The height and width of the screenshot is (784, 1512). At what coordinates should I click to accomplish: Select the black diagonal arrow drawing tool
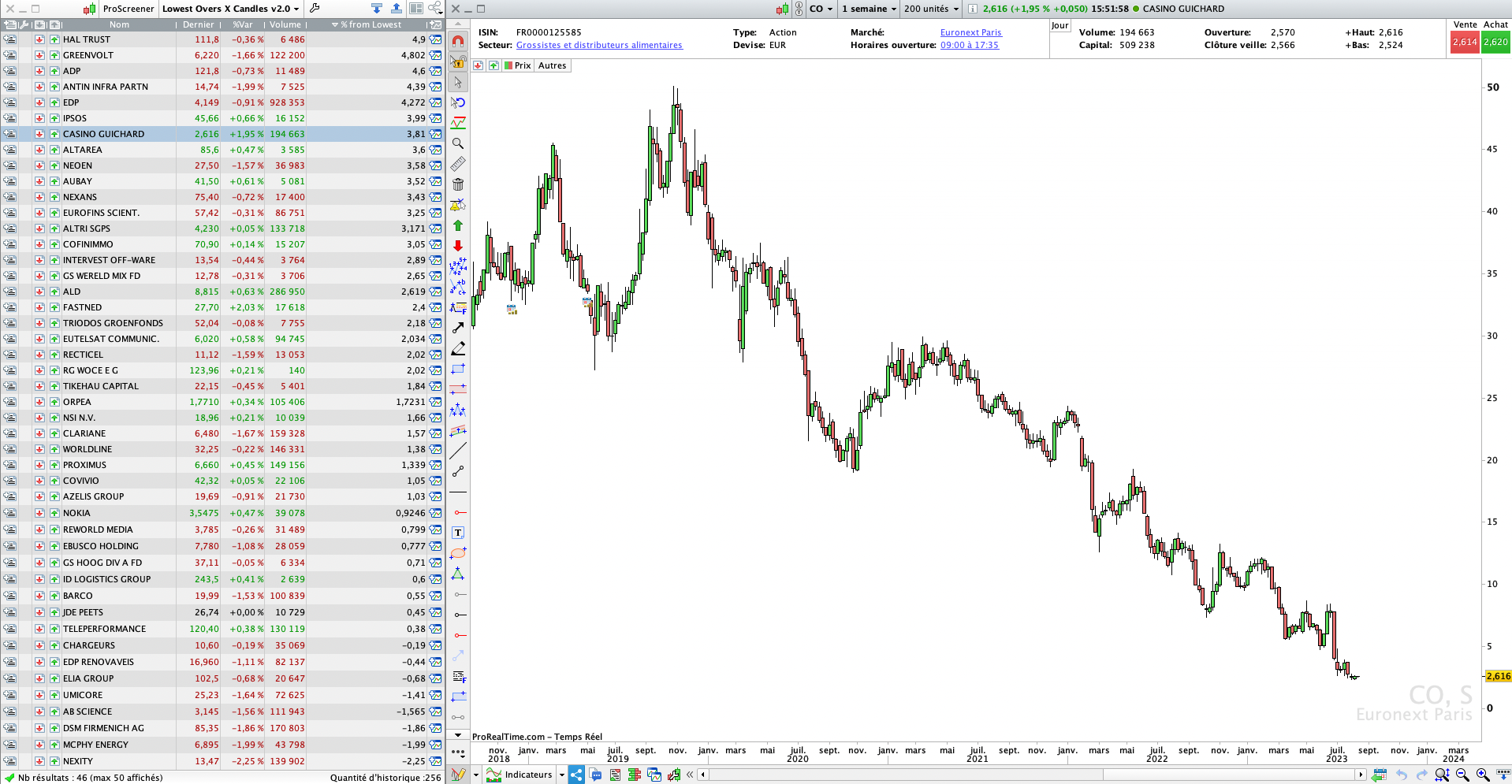458,327
